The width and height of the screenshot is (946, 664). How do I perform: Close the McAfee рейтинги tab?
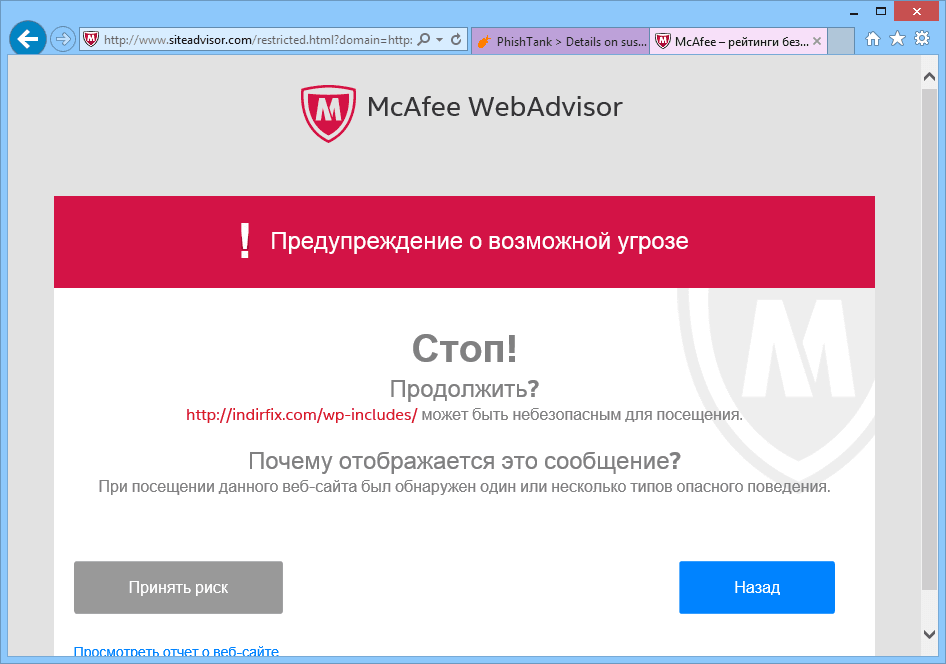coord(817,41)
